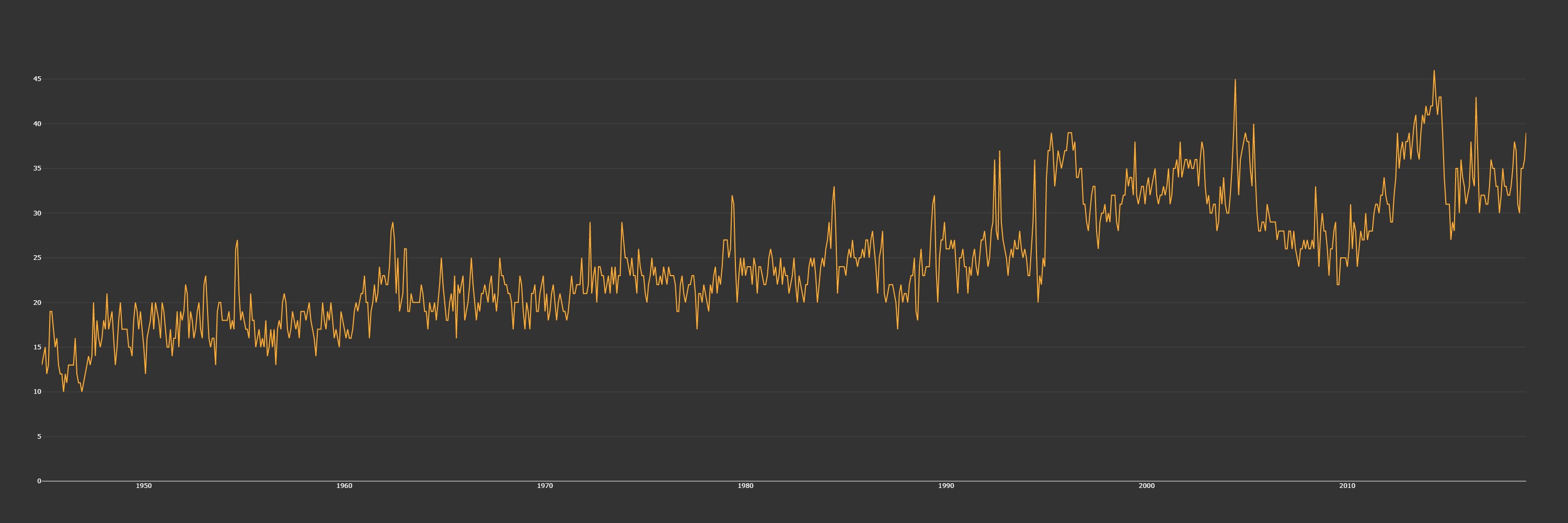This screenshot has height=523, width=1568.
Task: Click the y-axis label 40
Action: click(x=37, y=123)
